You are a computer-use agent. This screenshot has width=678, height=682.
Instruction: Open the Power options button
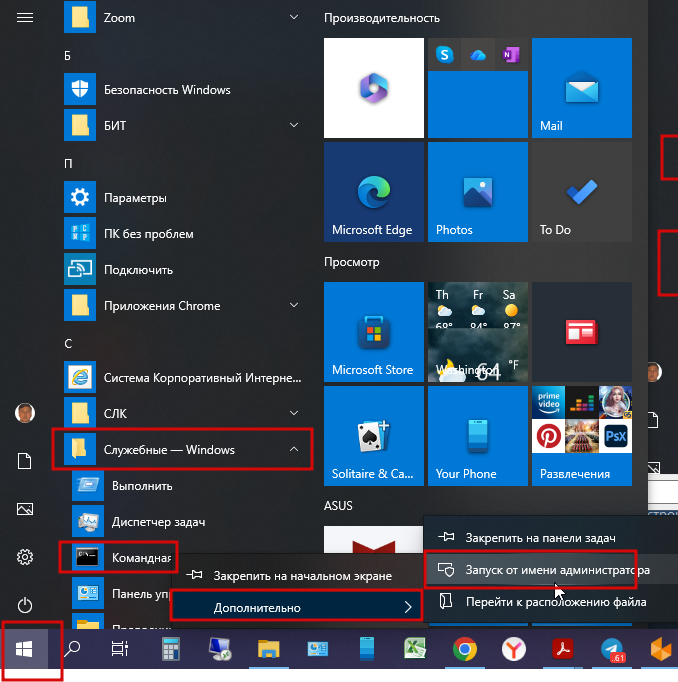click(x=25, y=605)
